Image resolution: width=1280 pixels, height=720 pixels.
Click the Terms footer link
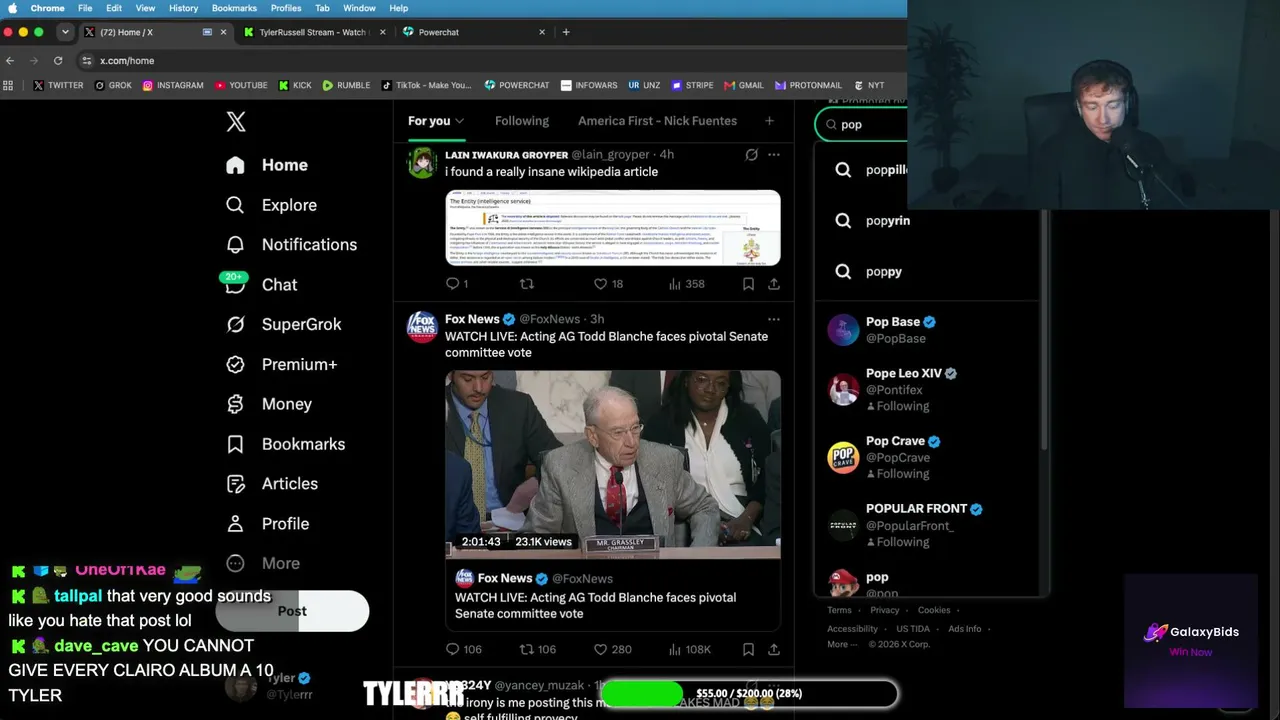tap(839, 610)
